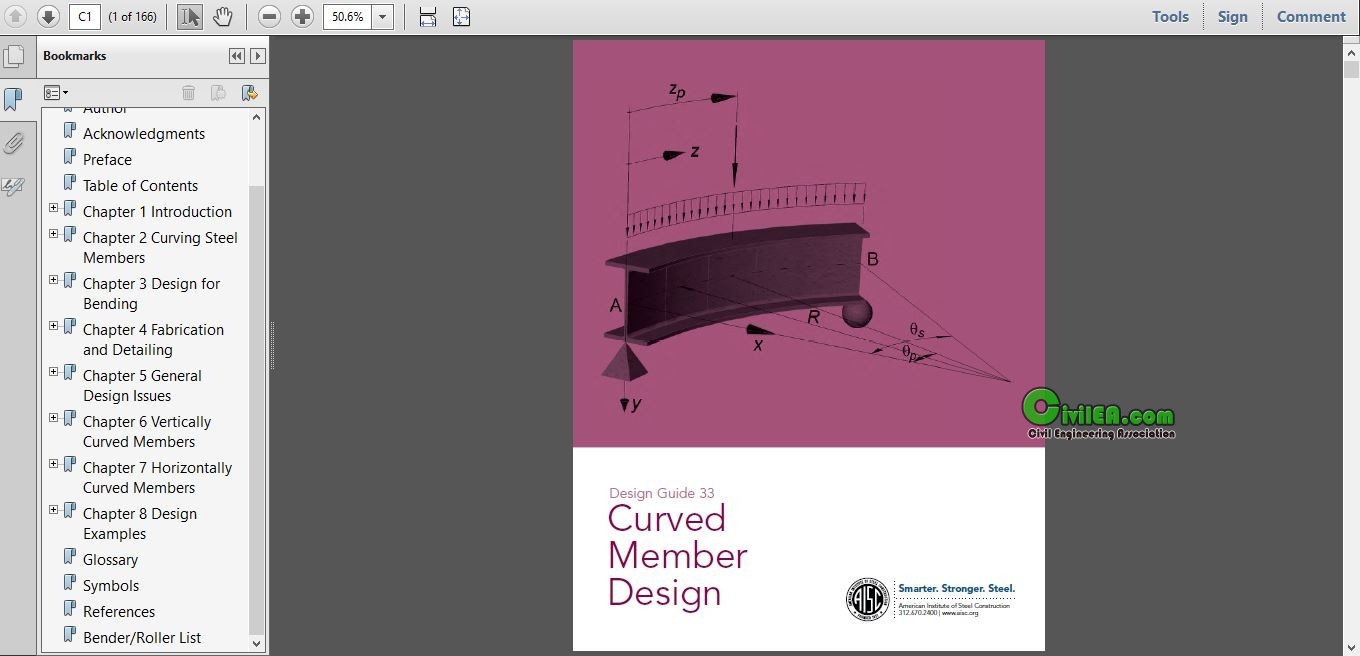
Task: Expand Chapter 2 Curving Steel Members
Action: point(54,234)
